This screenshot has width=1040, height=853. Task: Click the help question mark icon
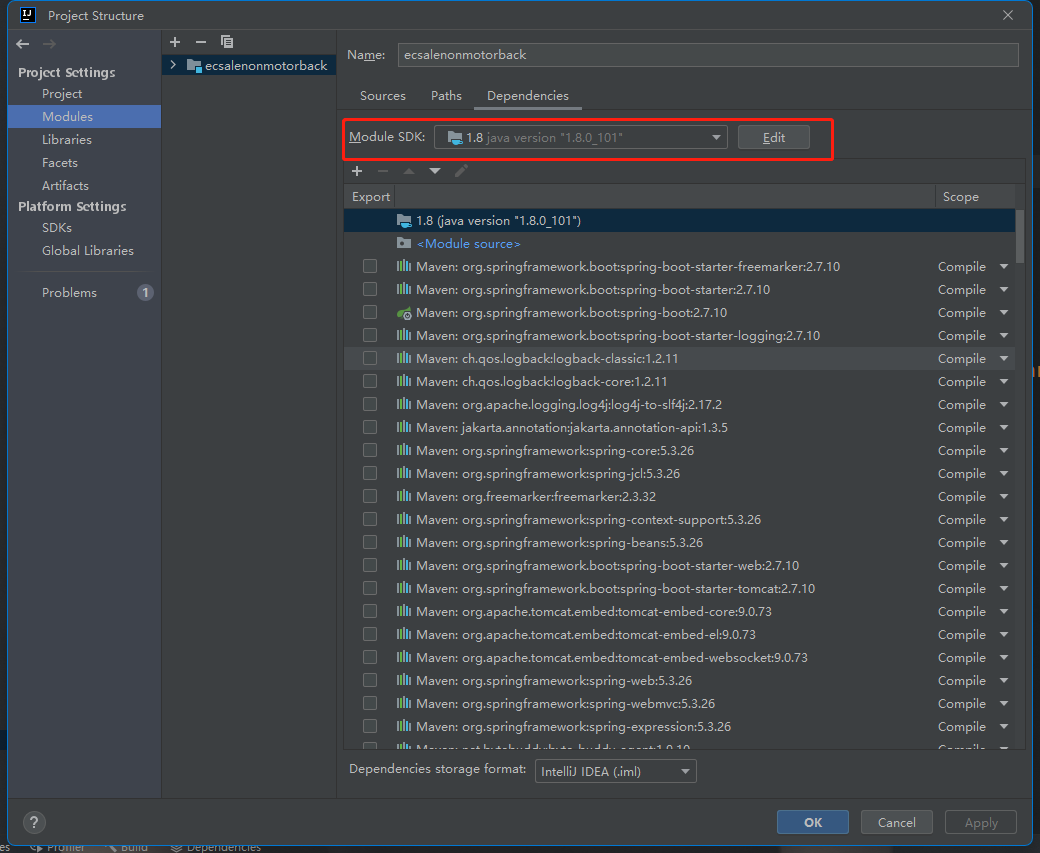pyautogui.click(x=34, y=822)
